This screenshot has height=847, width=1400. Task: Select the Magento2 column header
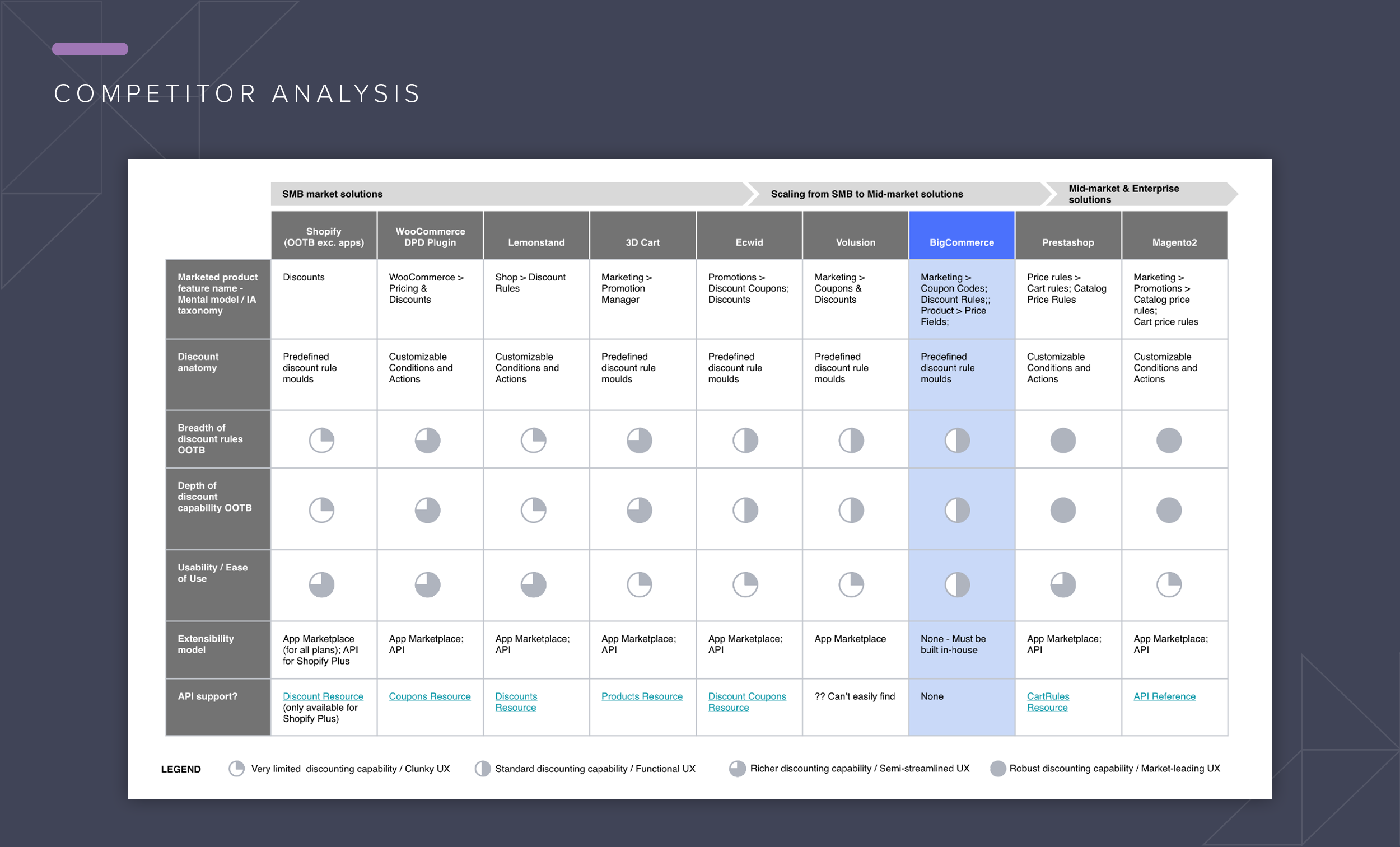pos(1174,235)
